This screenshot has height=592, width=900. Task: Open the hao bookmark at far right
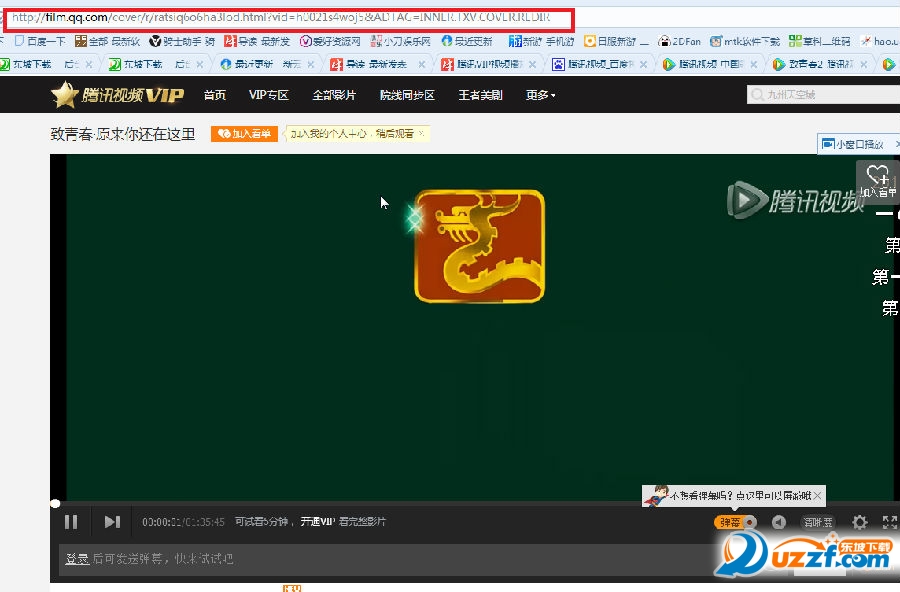879,41
